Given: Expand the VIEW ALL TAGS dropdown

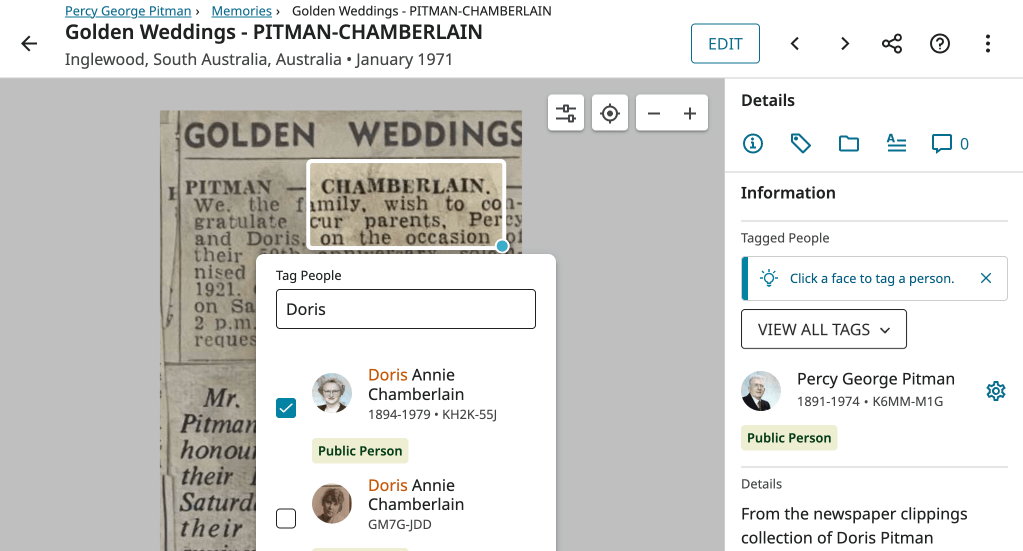Looking at the screenshot, I should click(823, 329).
